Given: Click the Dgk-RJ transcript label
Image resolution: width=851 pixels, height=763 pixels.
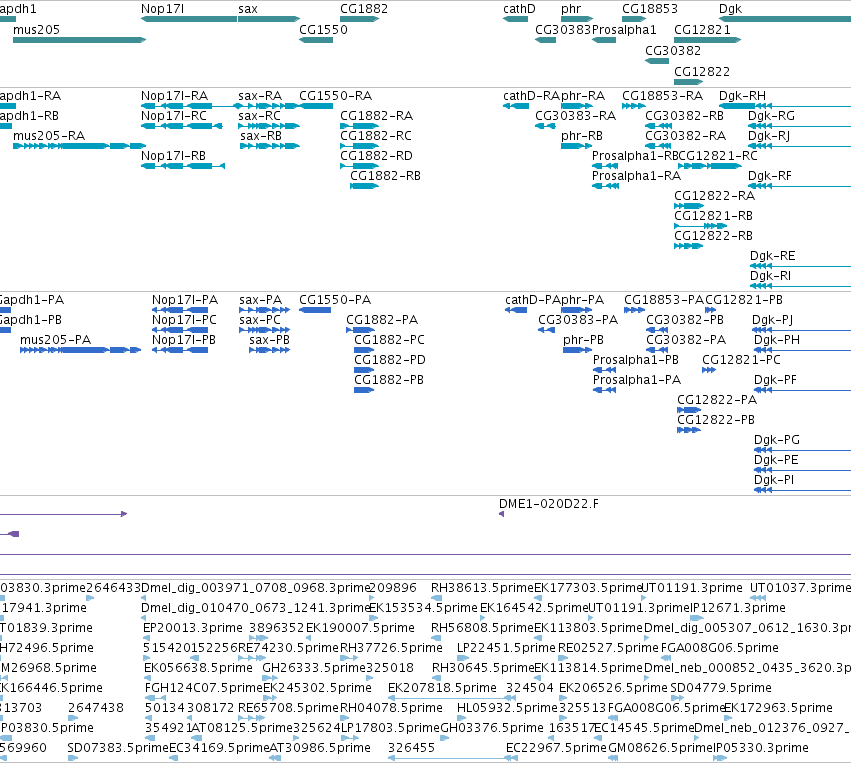Looking at the screenshot, I should (769, 136).
